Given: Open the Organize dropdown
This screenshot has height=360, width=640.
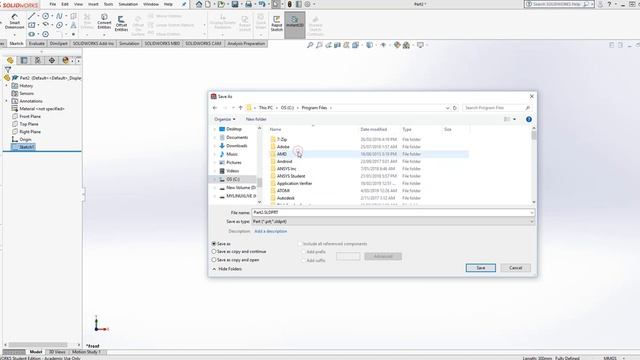Looking at the screenshot, I should (224, 119).
